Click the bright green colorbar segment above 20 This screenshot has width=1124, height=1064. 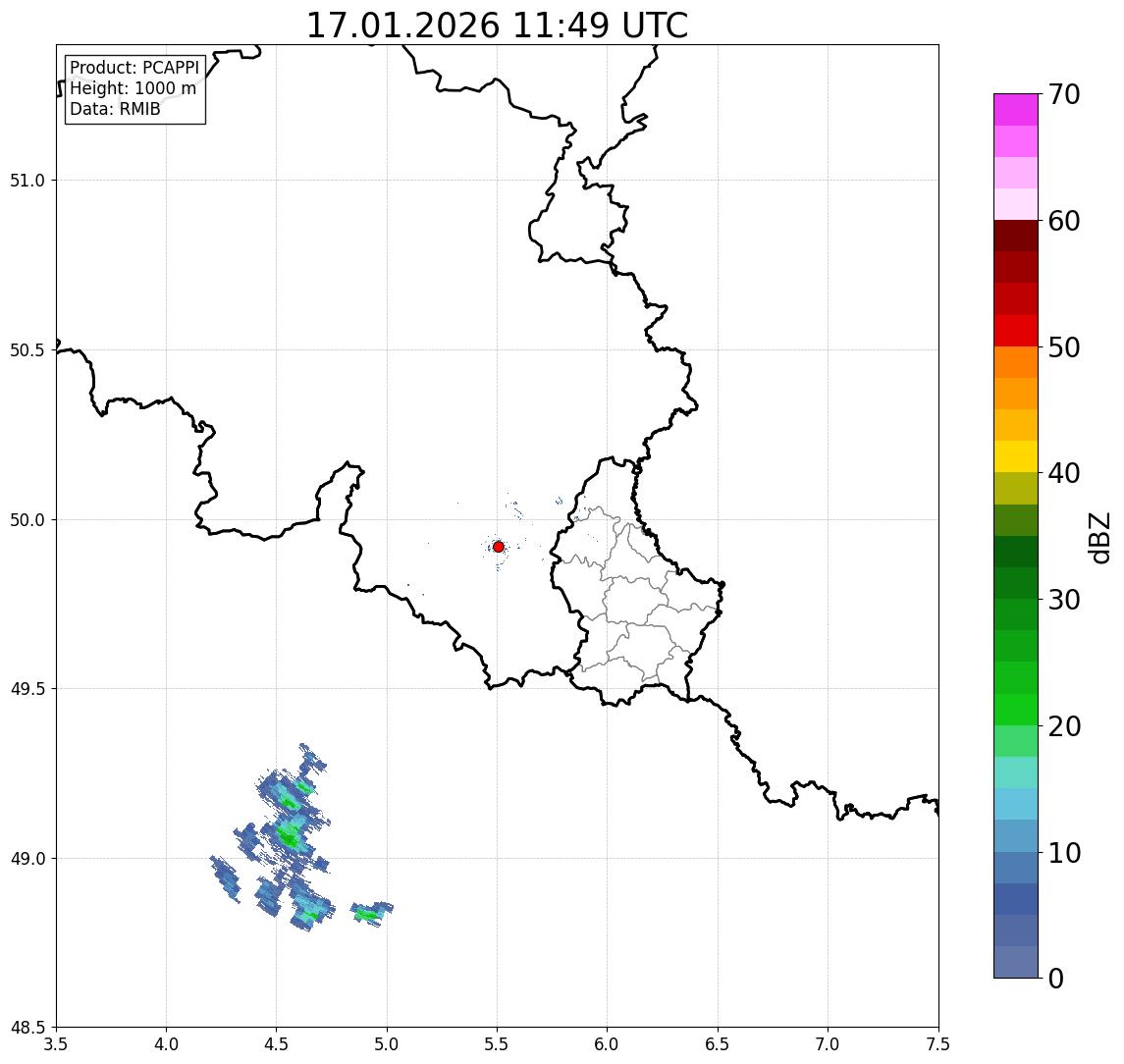coord(1016,709)
